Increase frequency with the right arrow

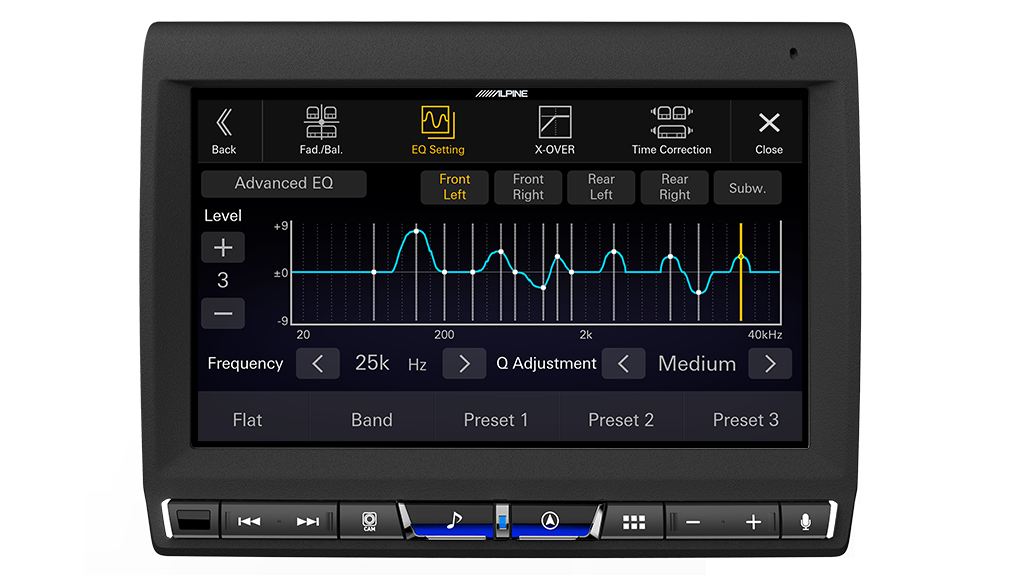(464, 364)
